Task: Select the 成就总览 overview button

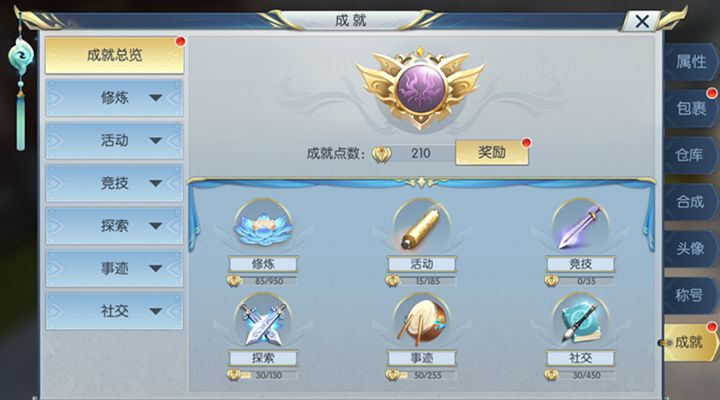Action: [x=114, y=55]
